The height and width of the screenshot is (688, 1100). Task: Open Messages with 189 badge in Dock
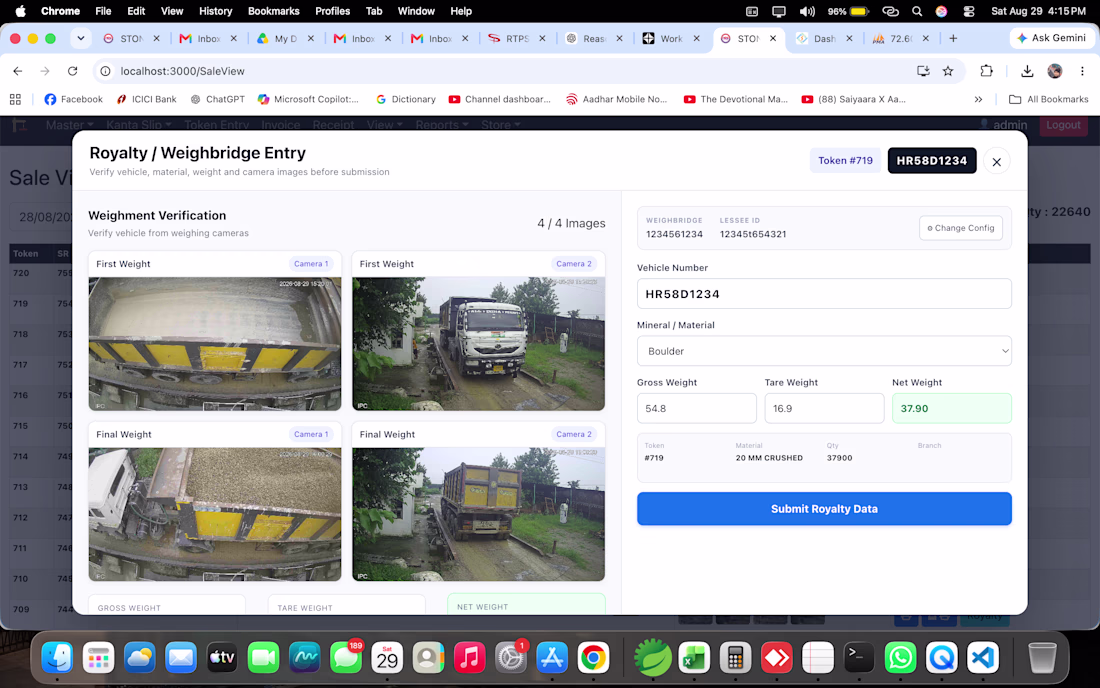pyautogui.click(x=346, y=658)
